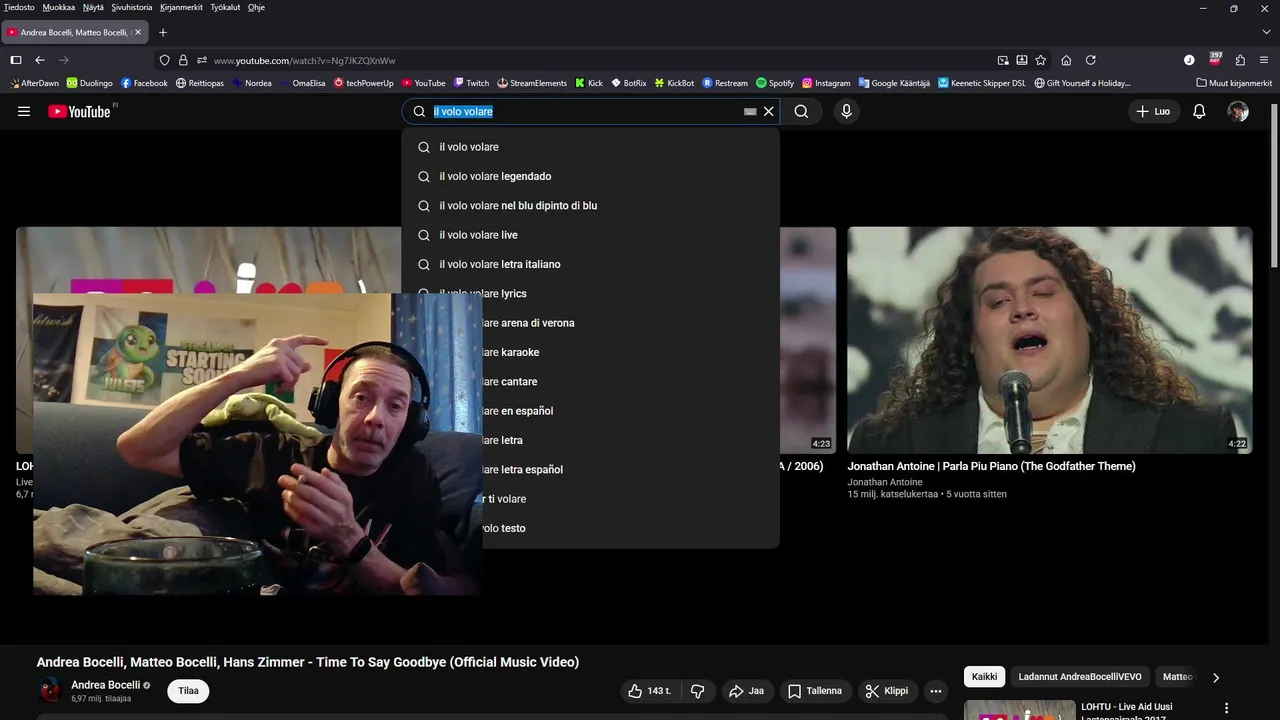Open the Tiedosto menu

coord(19,7)
